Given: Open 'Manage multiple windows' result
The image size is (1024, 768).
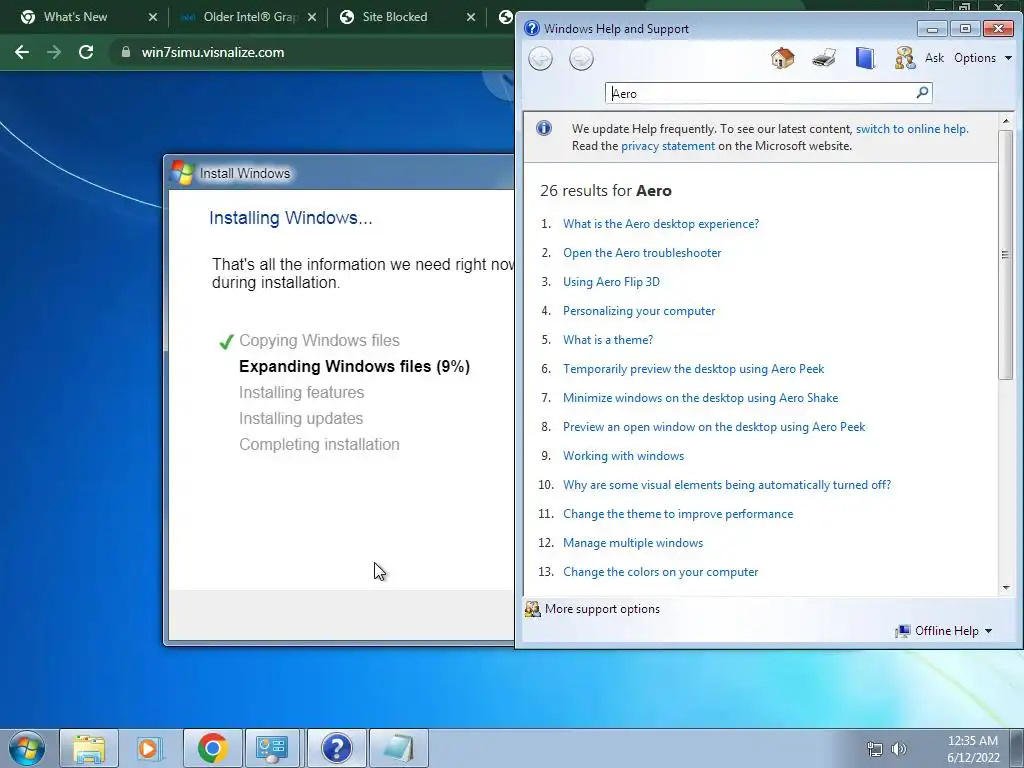Looking at the screenshot, I should [633, 543].
